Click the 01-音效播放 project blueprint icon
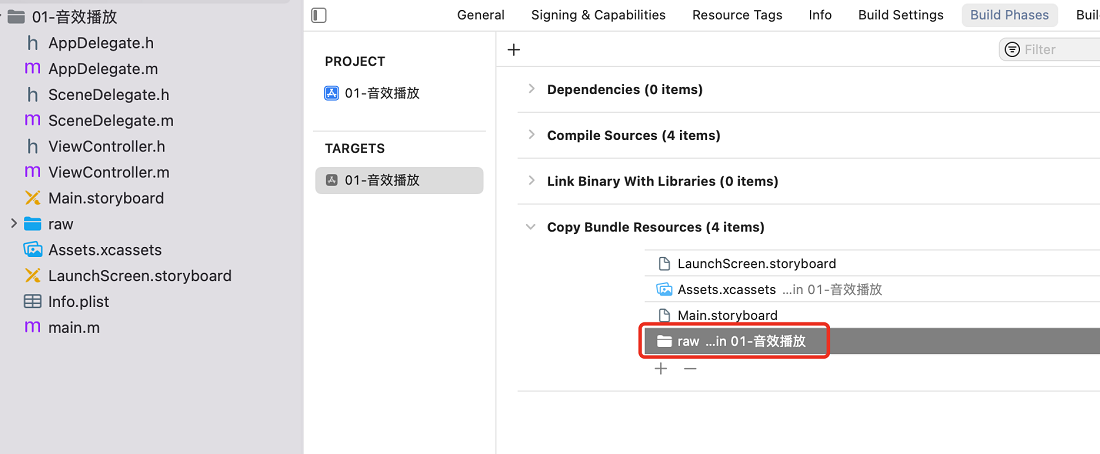The height and width of the screenshot is (454, 1100). point(332,93)
